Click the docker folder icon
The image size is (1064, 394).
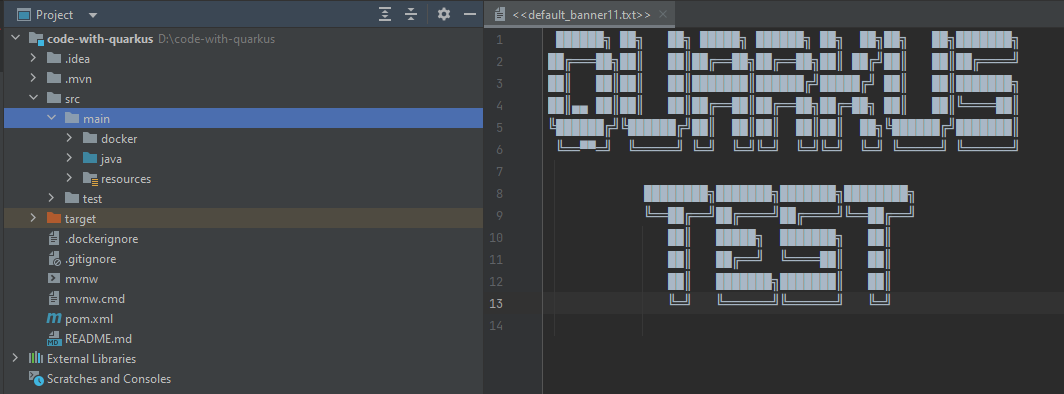(90, 138)
